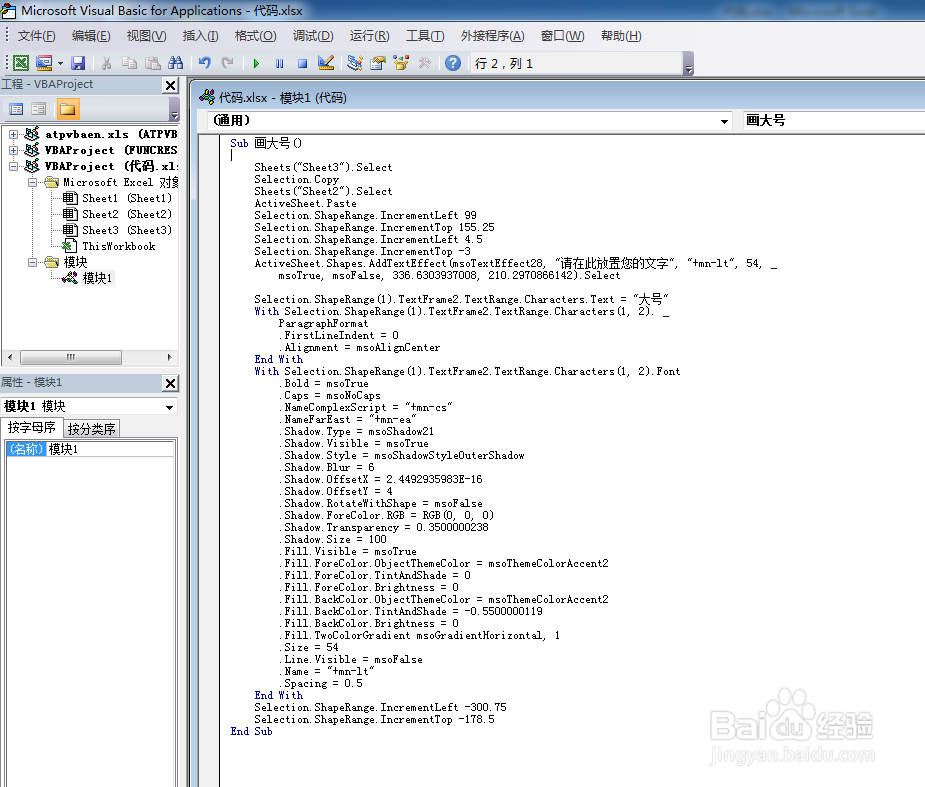Open Help with the question mark icon
This screenshot has width=925, height=787.
pyautogui.click(x=453, y=63)
